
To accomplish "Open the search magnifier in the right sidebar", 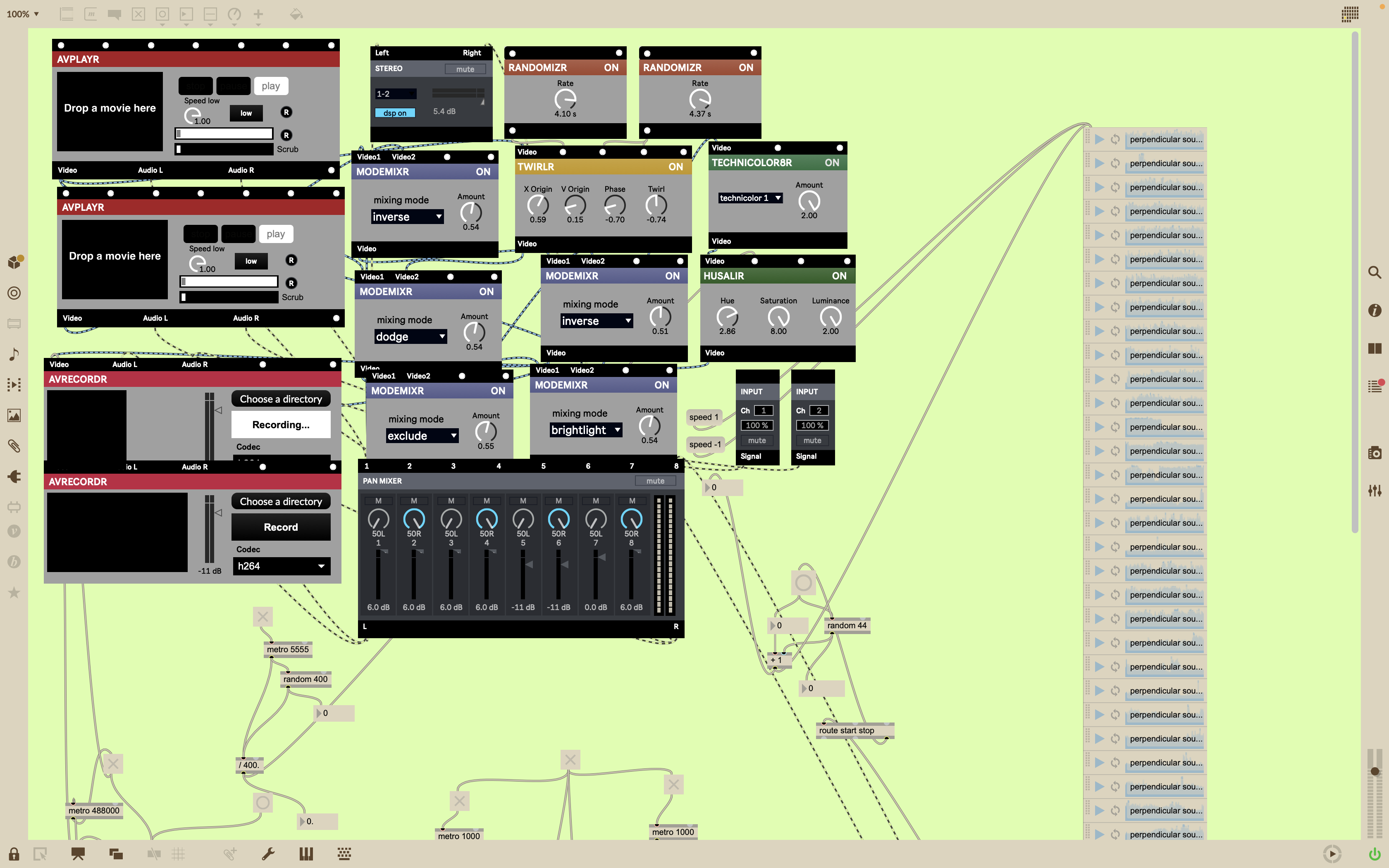I will [1375, 272].
